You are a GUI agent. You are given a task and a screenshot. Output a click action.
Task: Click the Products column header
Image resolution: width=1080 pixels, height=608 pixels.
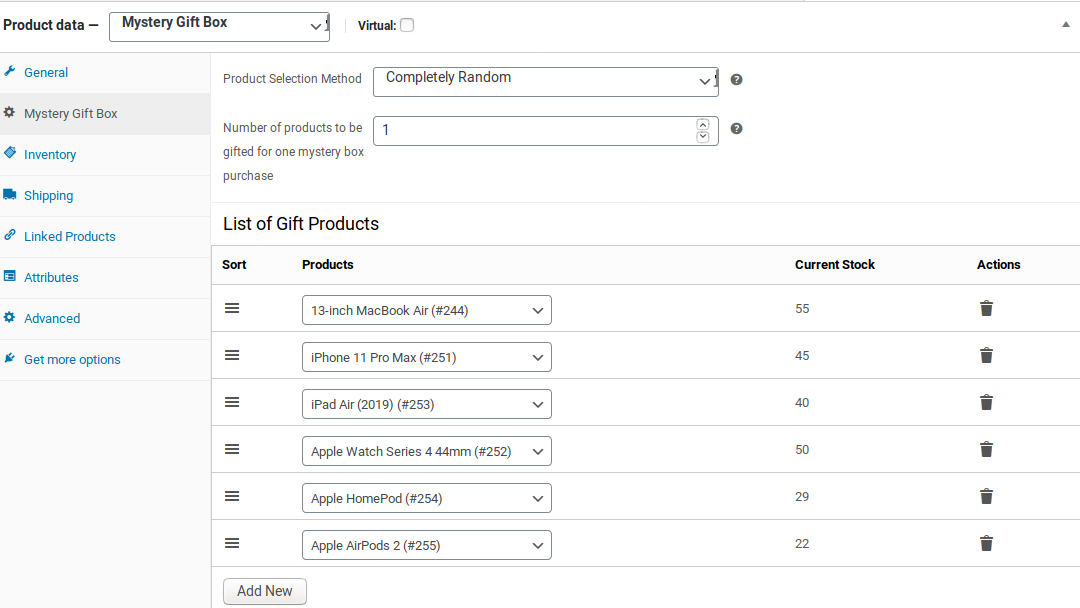tap(327, 265)
